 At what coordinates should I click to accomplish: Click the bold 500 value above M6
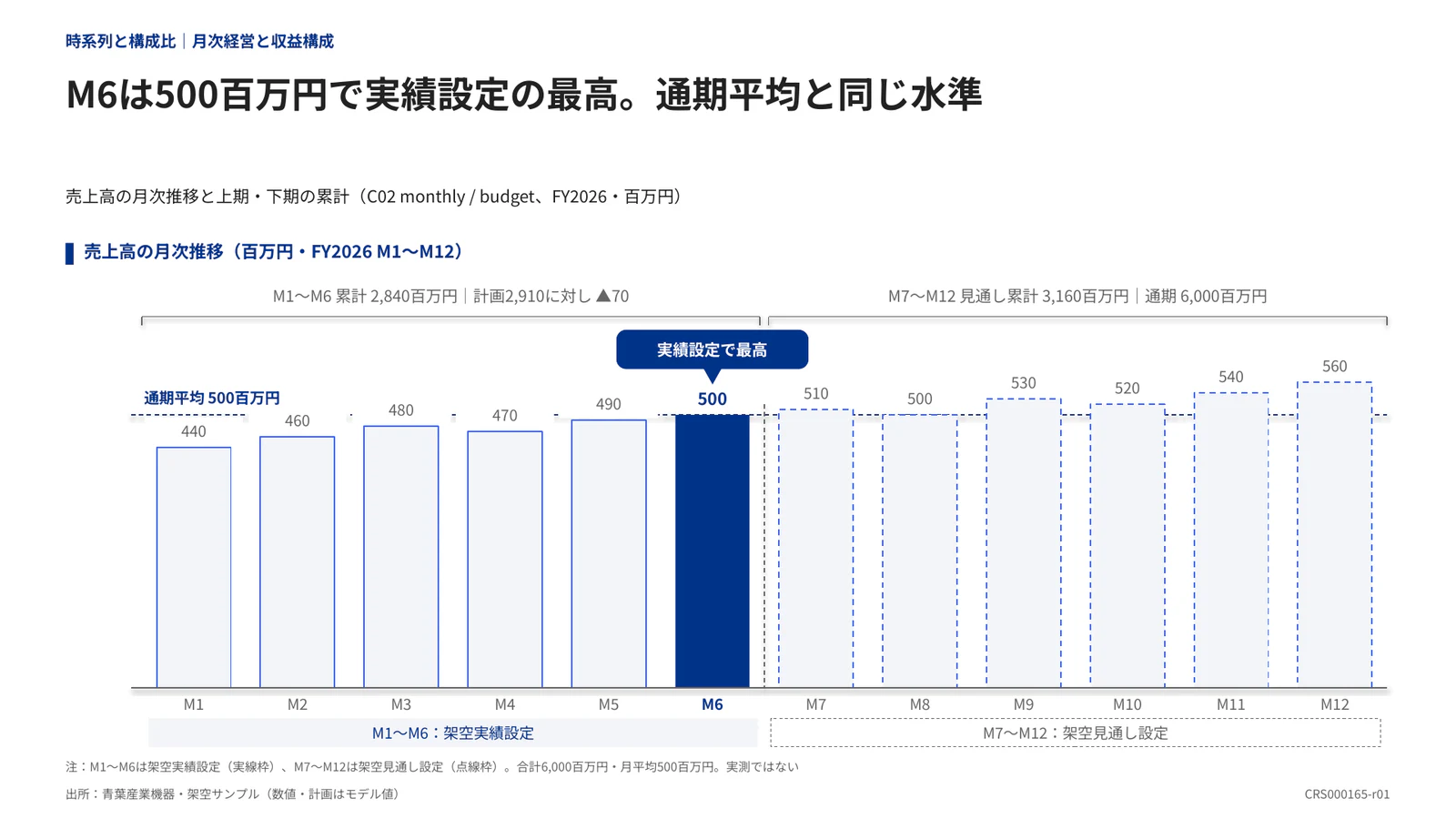(713, 399)
